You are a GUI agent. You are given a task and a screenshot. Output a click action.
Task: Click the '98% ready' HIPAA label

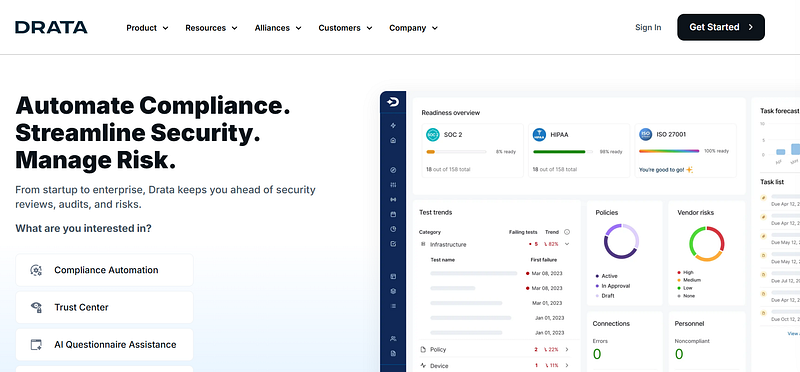point(611,152)
